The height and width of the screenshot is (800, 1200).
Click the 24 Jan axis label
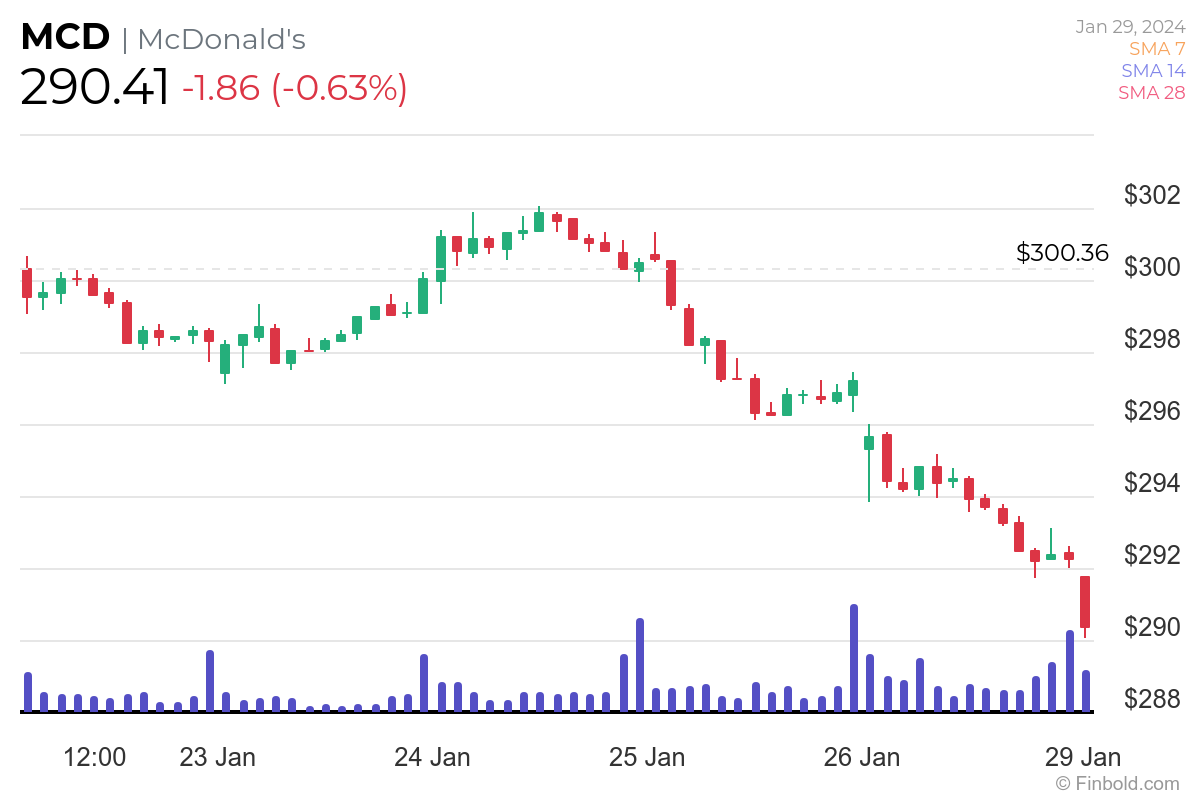434,757
